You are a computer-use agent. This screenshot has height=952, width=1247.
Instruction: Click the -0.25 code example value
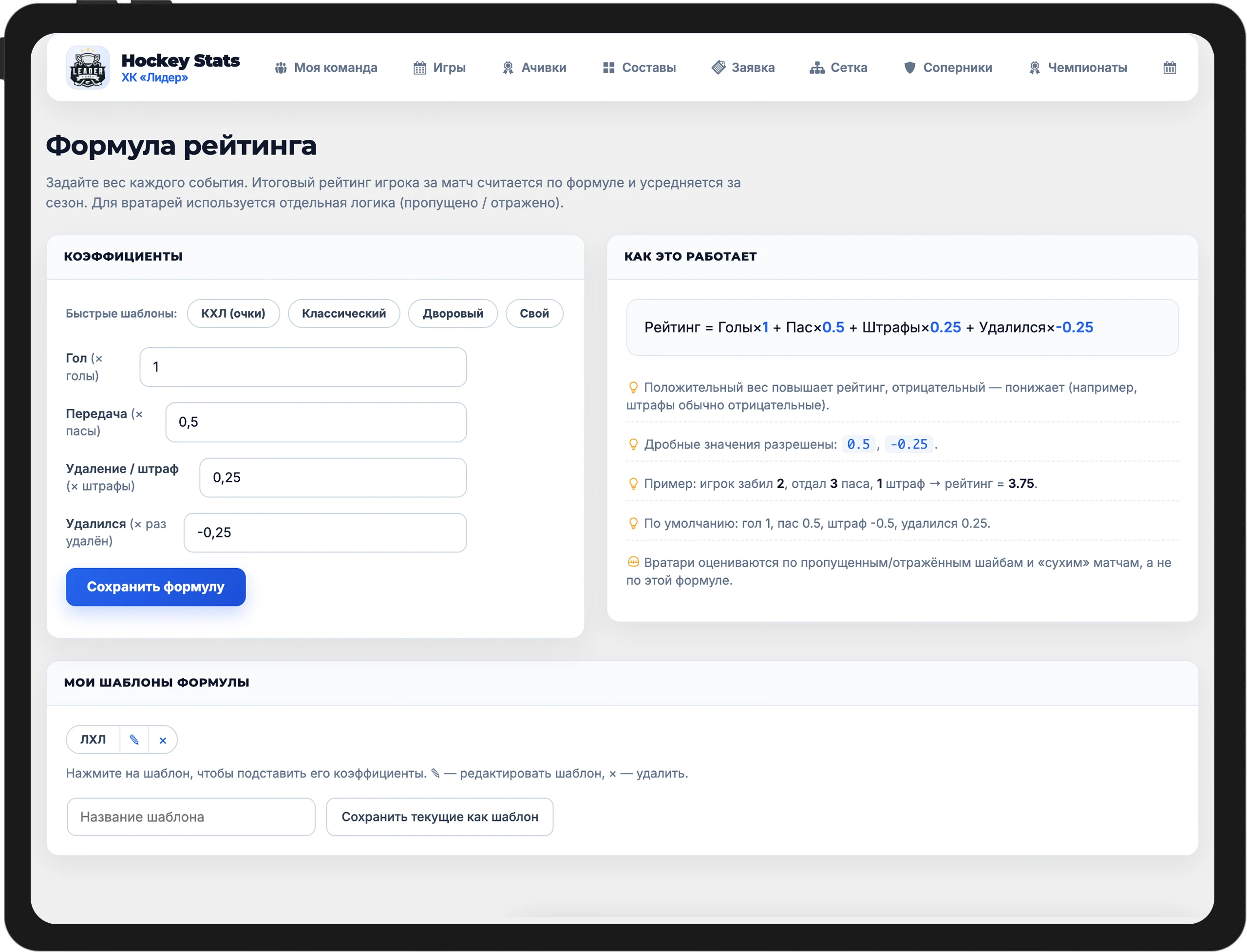click(x=909, y=444)
